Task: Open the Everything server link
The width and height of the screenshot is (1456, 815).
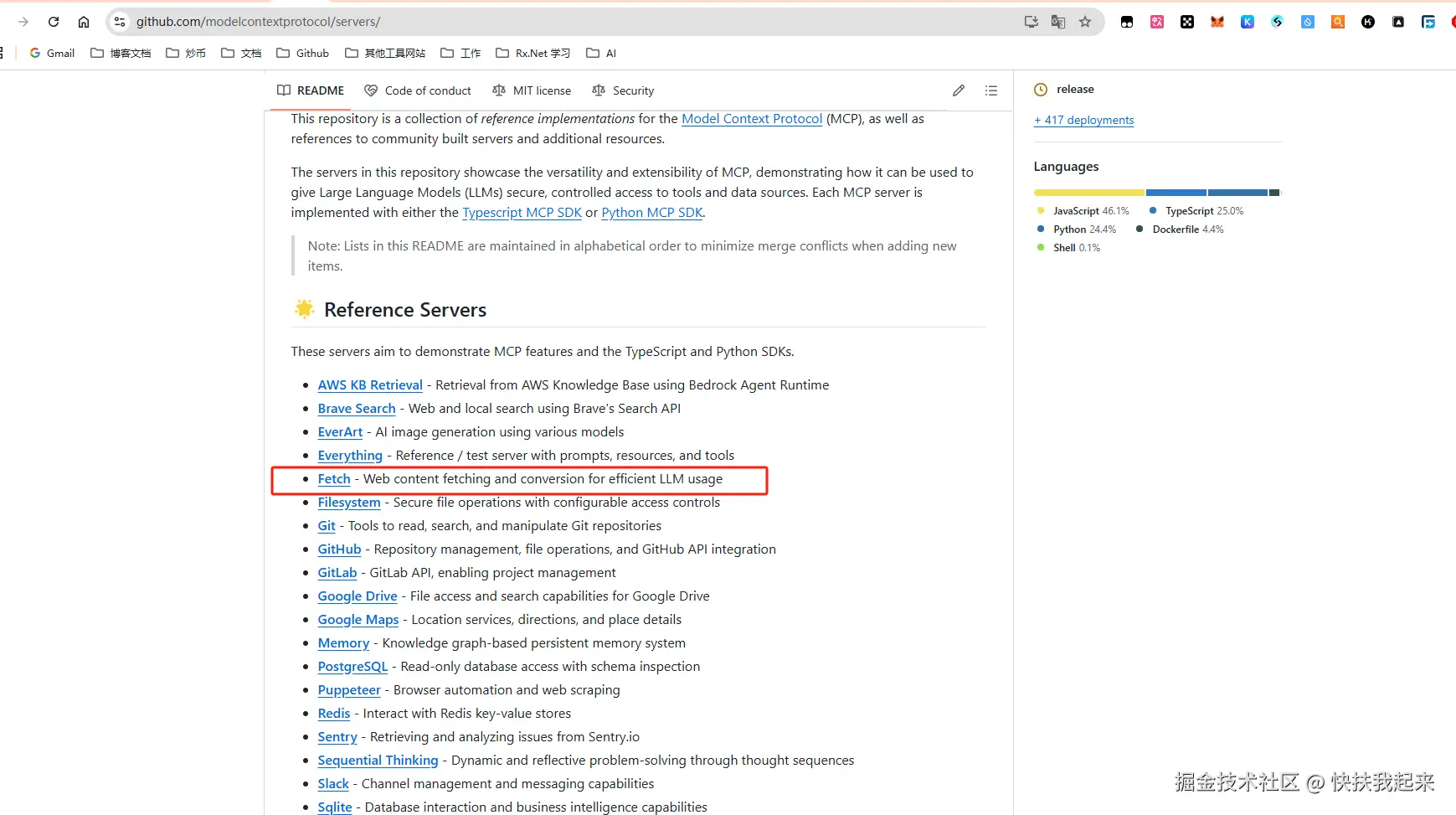Action: [x=350, y=456]
